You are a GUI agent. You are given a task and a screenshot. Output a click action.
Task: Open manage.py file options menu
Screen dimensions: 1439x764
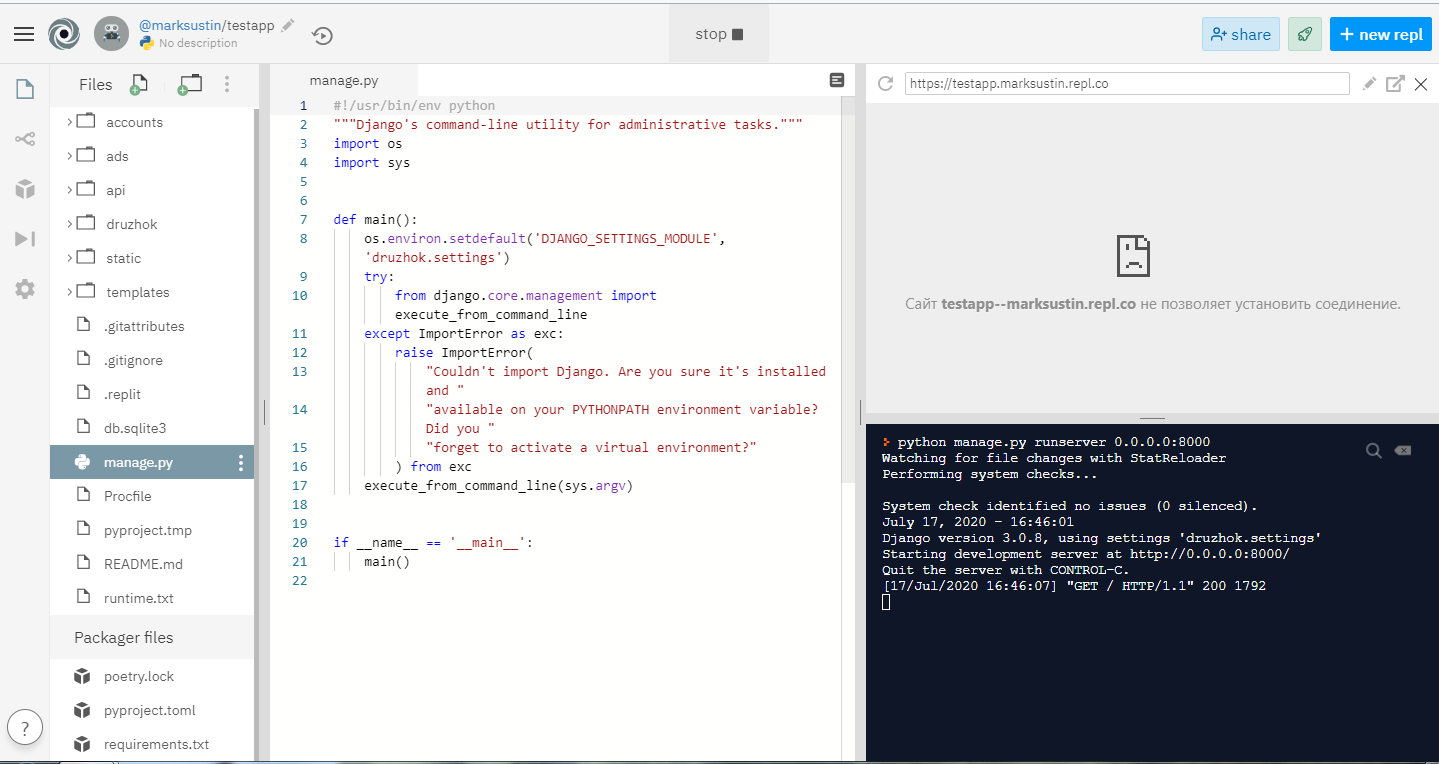tap(240, 463)
